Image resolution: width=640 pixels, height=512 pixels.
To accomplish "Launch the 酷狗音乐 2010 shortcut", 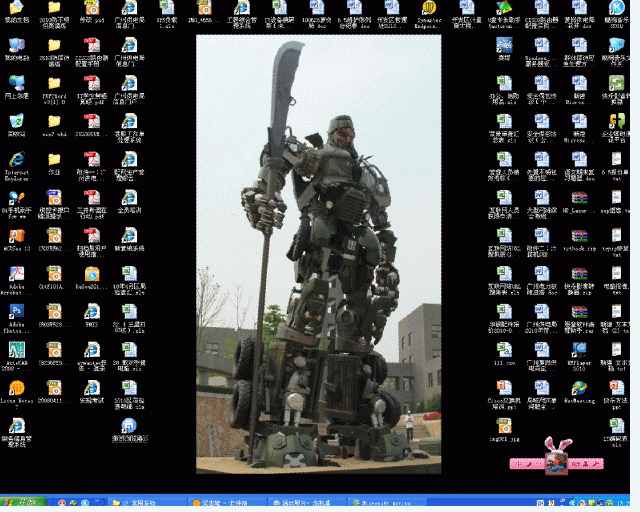I will (x=616, y=14).
